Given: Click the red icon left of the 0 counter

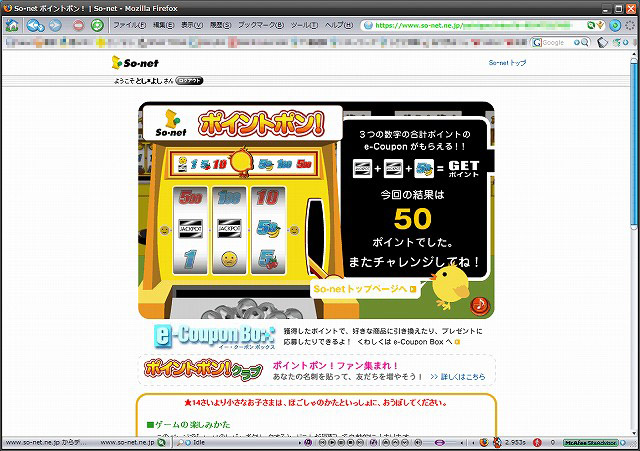Looking at the screenshot, I should (x=537, y=443).
